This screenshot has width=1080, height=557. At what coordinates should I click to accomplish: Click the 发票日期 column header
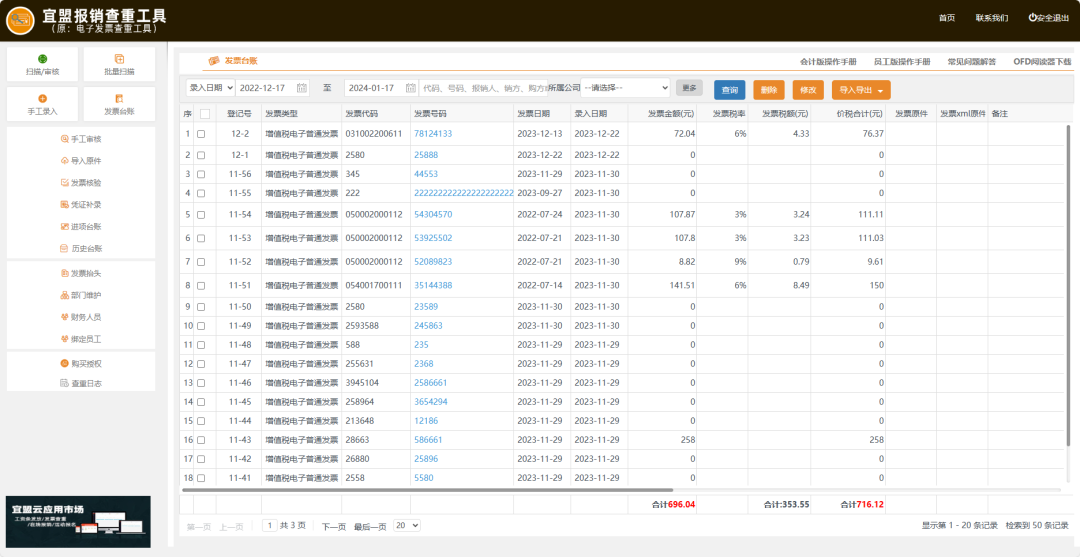click(534, 114)
